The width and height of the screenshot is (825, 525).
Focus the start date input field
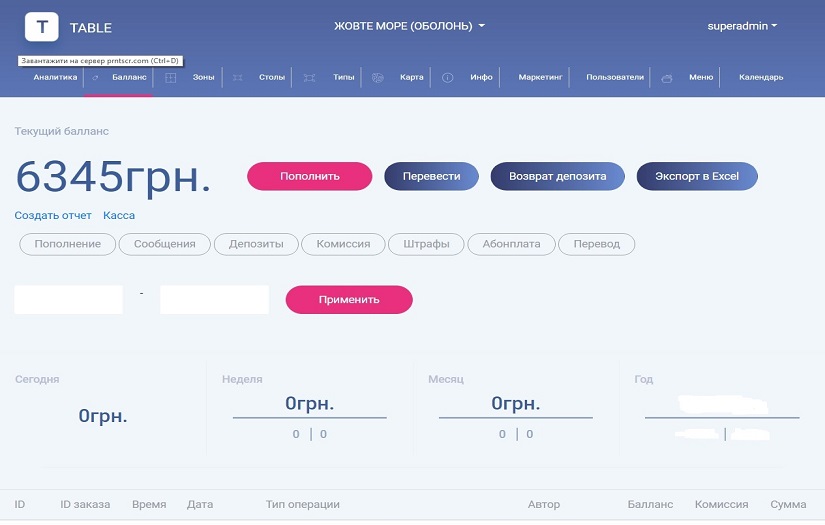tap(68, 299)
